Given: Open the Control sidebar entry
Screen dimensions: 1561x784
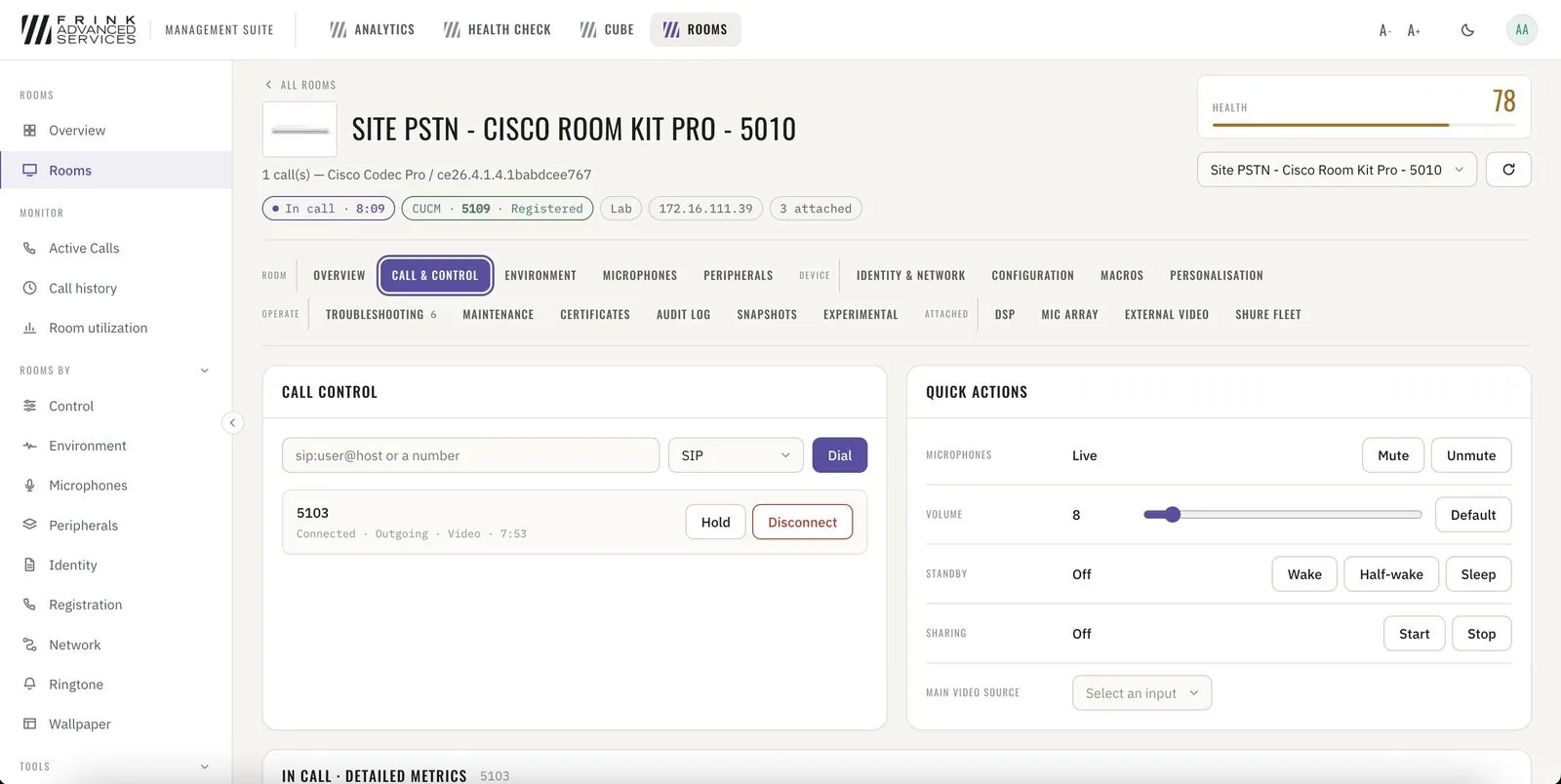Looking at the screenshot, I should (115, 407).
